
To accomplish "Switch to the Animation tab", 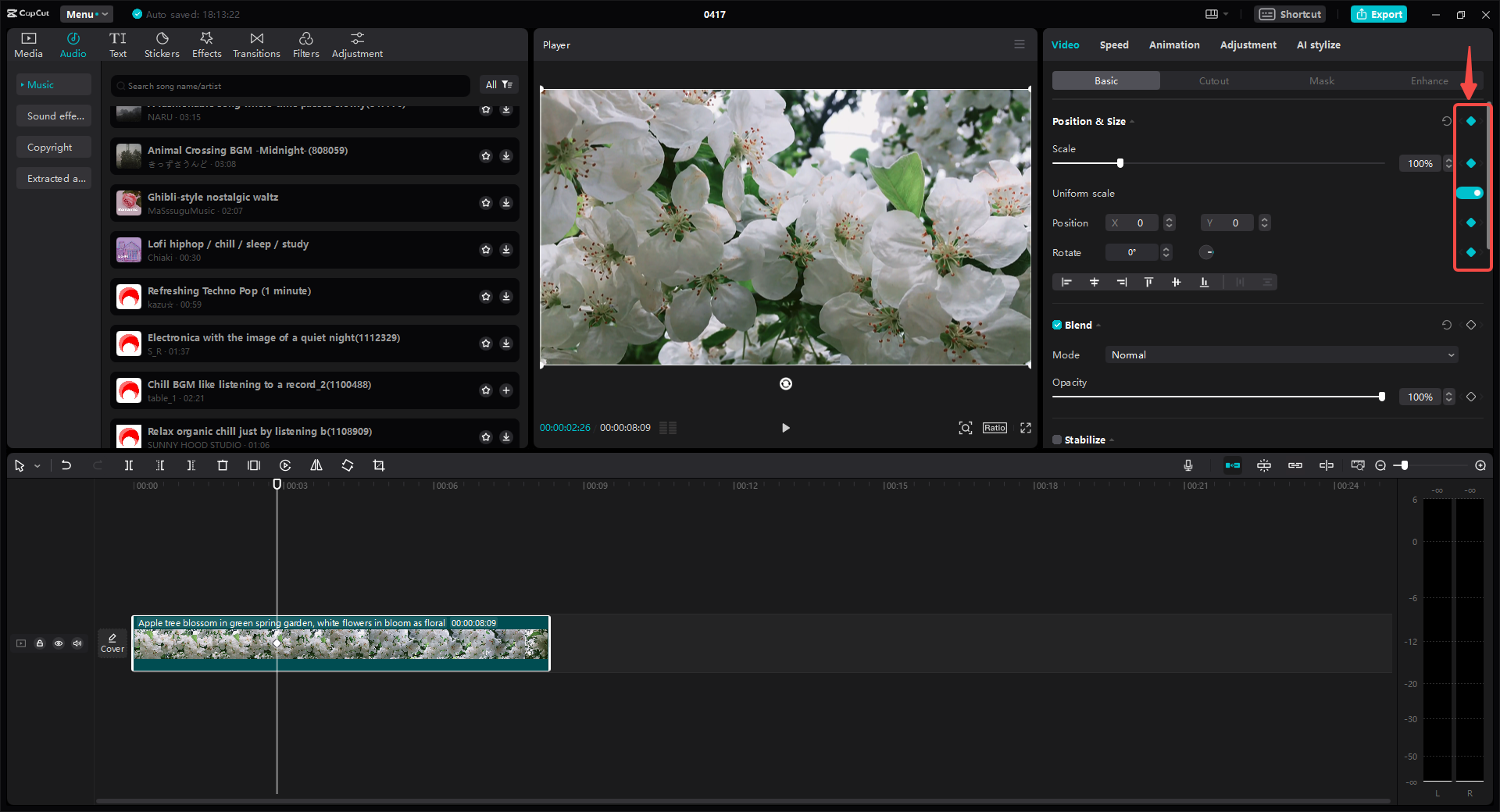I will [1174, 45].
